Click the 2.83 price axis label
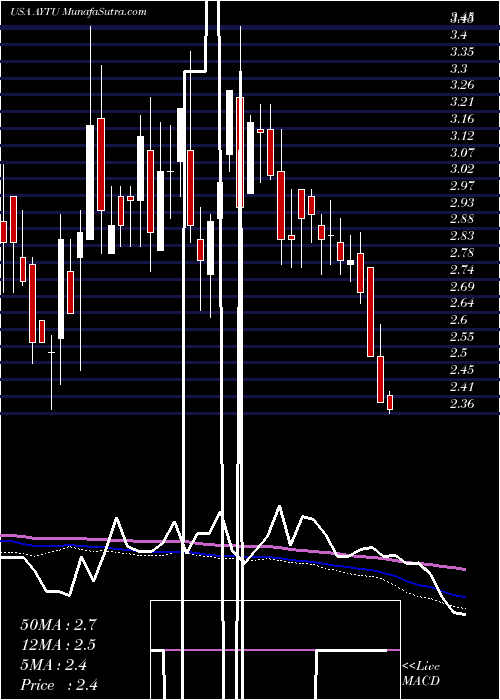Screen dimensions: 500x700 462,236
